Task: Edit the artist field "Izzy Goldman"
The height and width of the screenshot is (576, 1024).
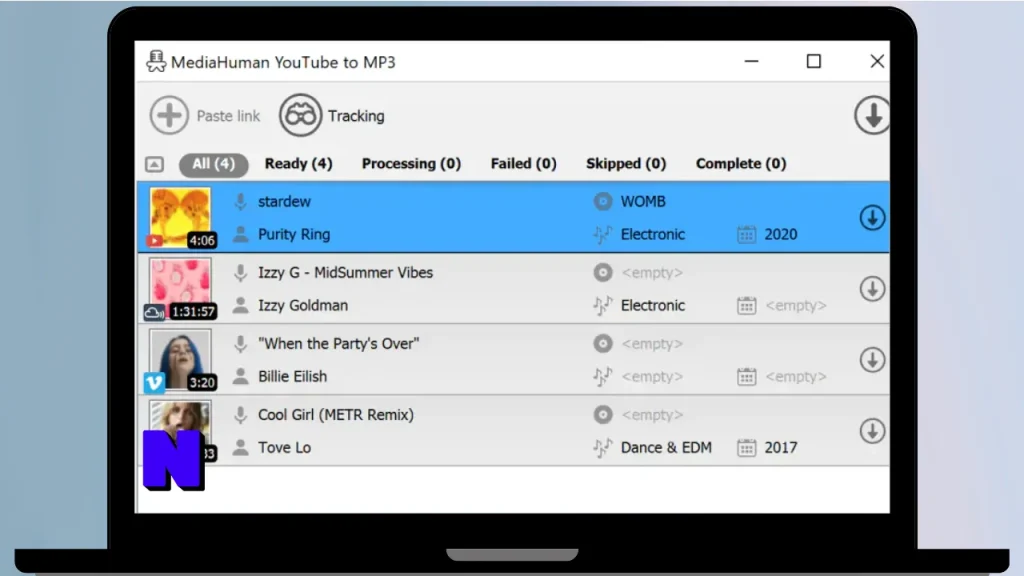Action: click(x=303, y=306)
